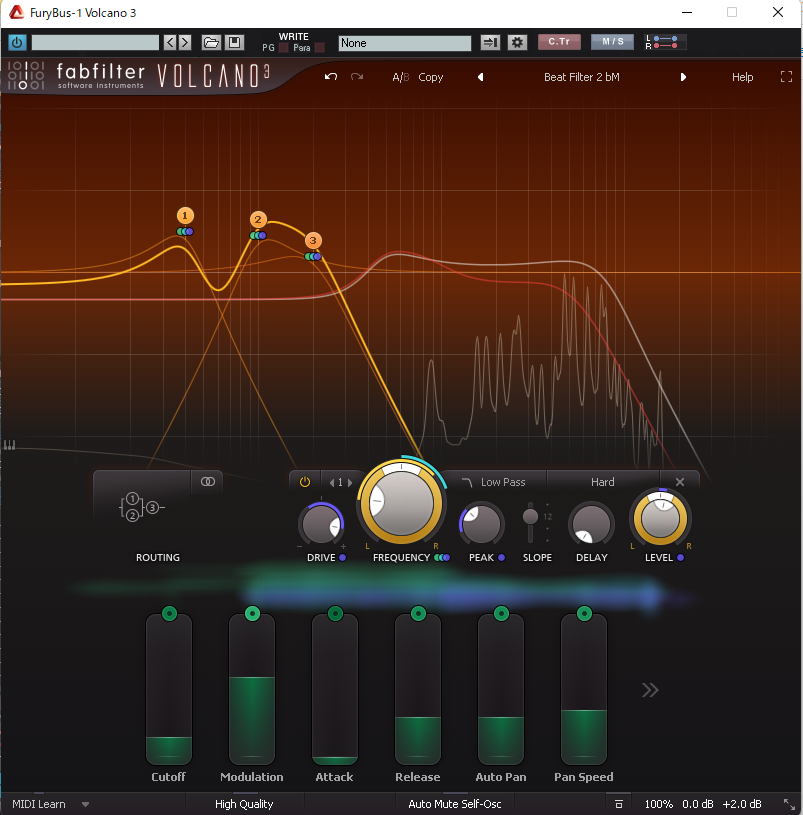Open the Hard filter style dropdown
Image resolution: width=803 pixels, height=815 pixels.
click(x=603, y=482)
